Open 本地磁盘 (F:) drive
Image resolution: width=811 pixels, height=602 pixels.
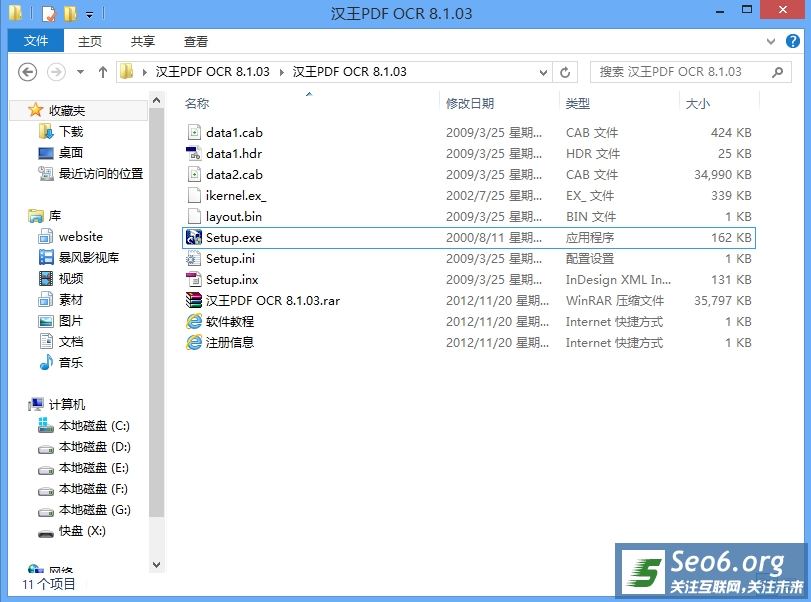click(93, 489)
